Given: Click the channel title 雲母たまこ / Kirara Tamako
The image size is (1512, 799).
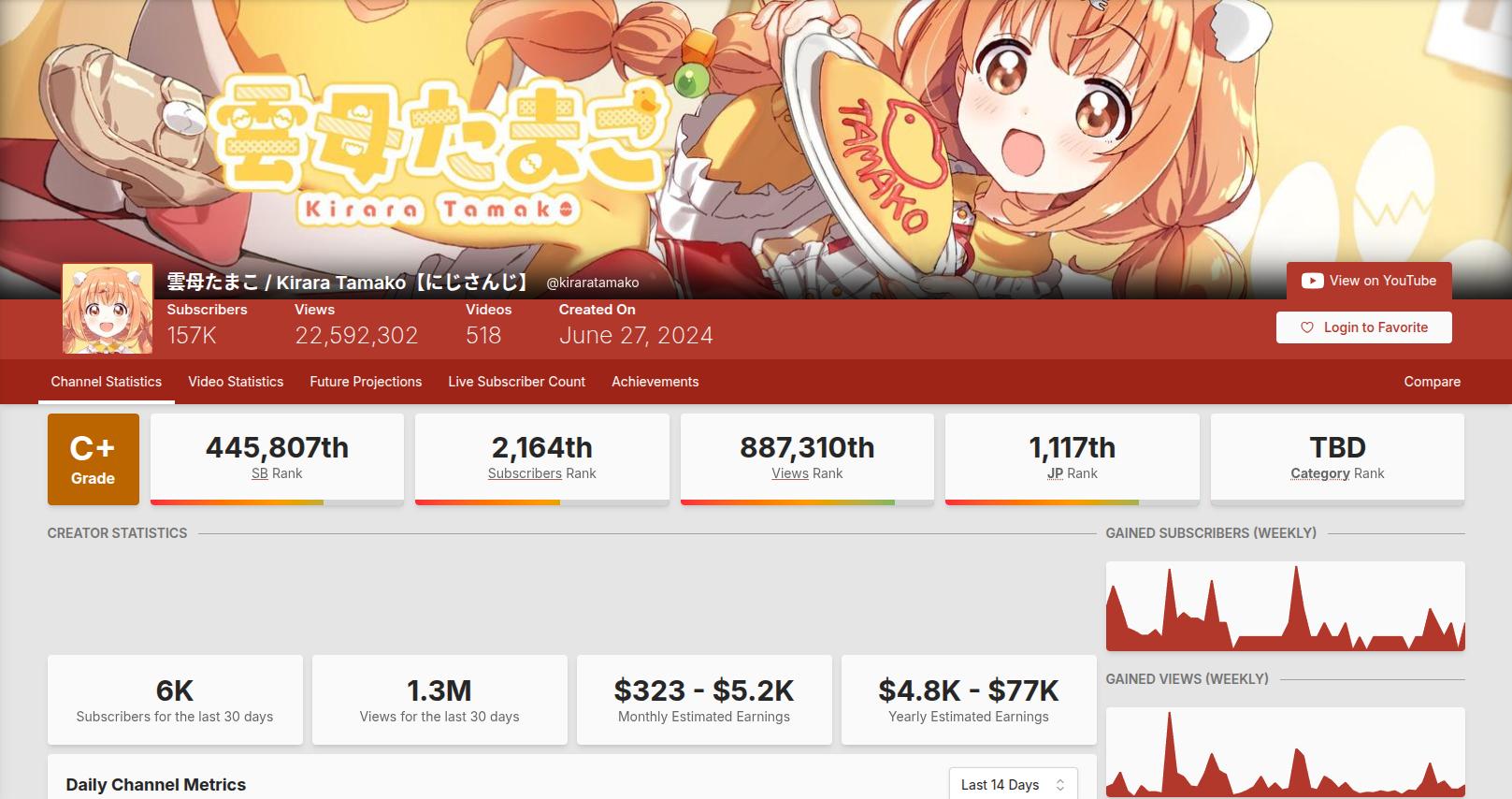Looking at the screenshot, I should (349, 282).
